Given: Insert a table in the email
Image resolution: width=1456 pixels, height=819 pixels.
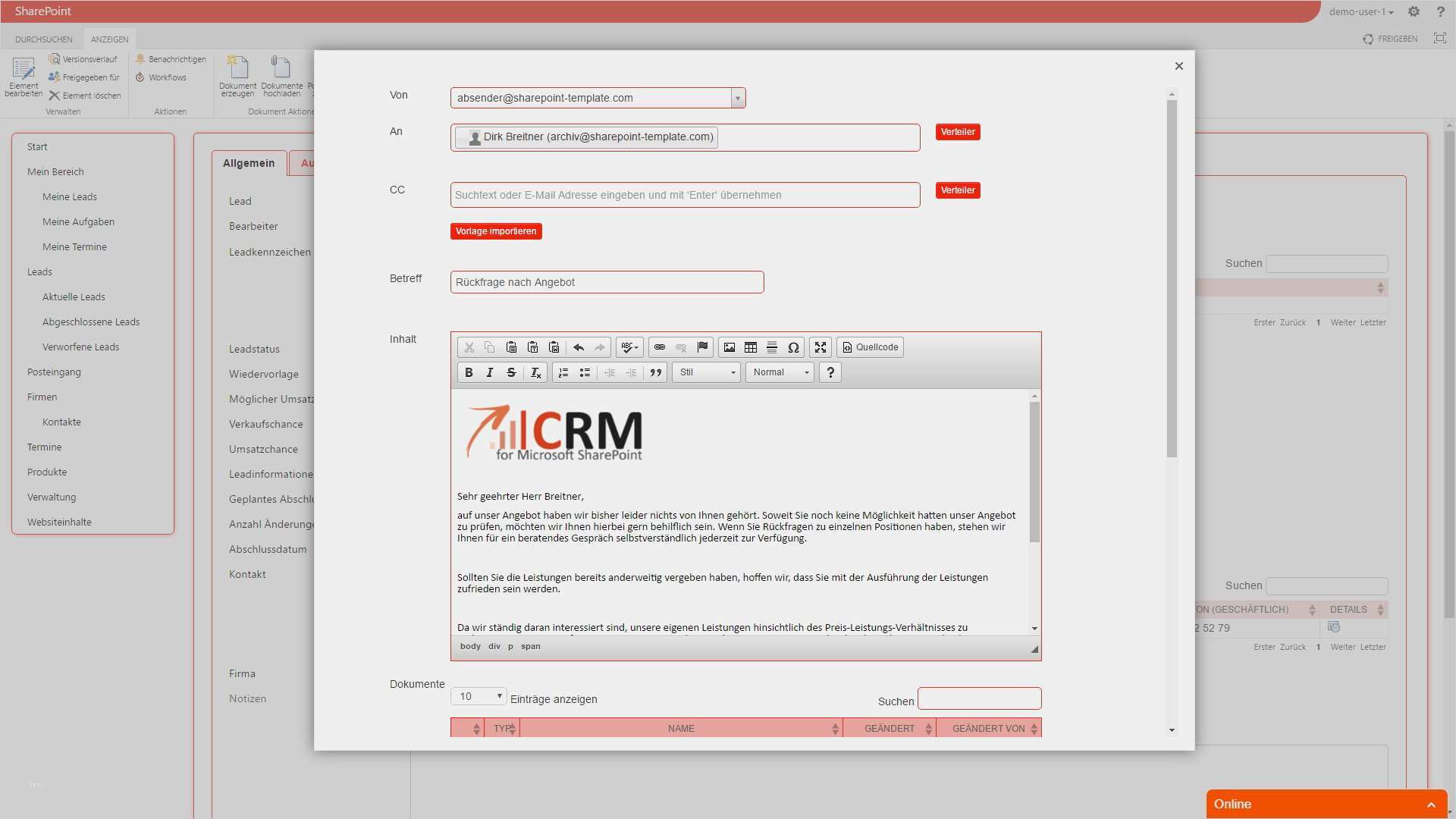Looking at the screenshot, I should click(750, 347).
